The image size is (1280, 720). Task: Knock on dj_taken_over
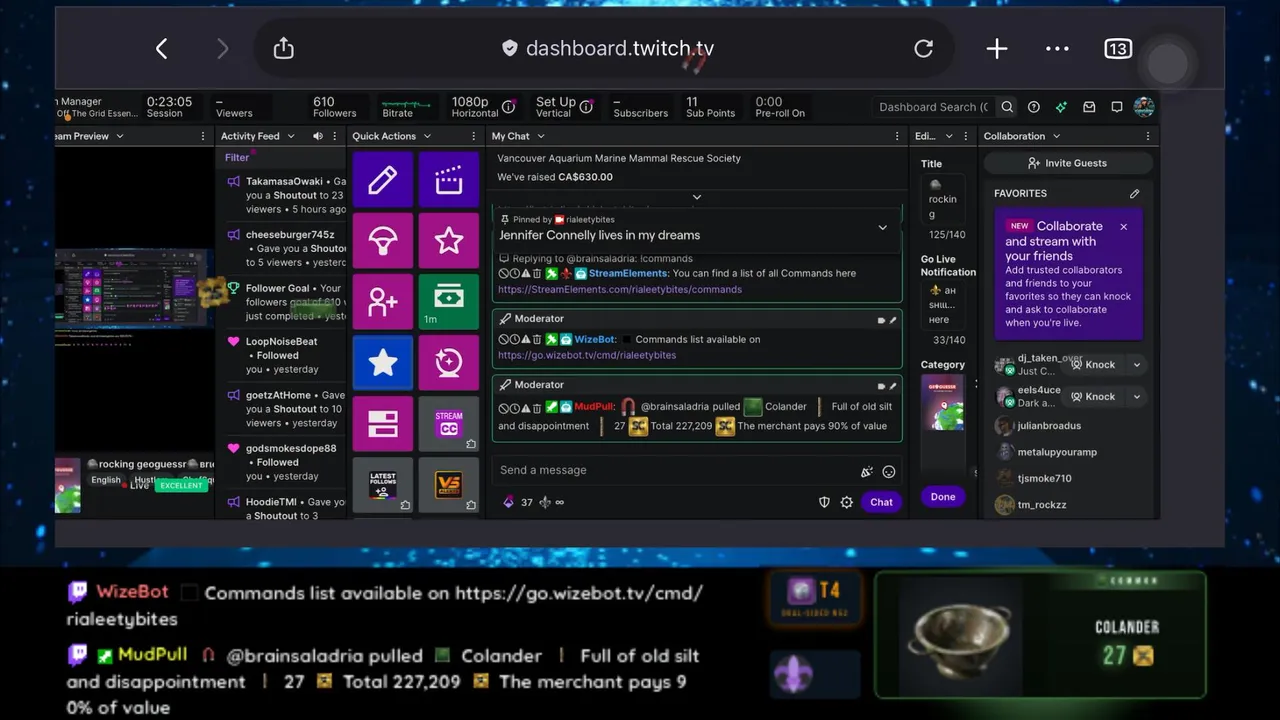pyautogui.click(x=1093, y=365)
